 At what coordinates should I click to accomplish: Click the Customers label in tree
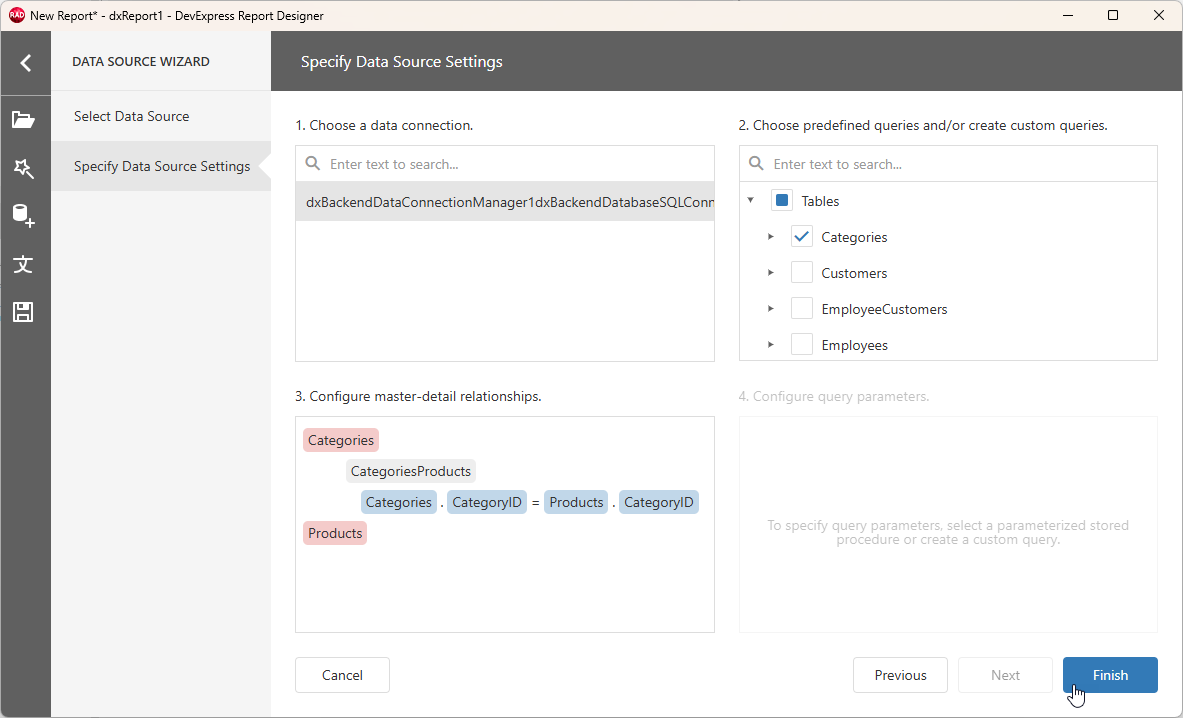[x=854, y=273]
